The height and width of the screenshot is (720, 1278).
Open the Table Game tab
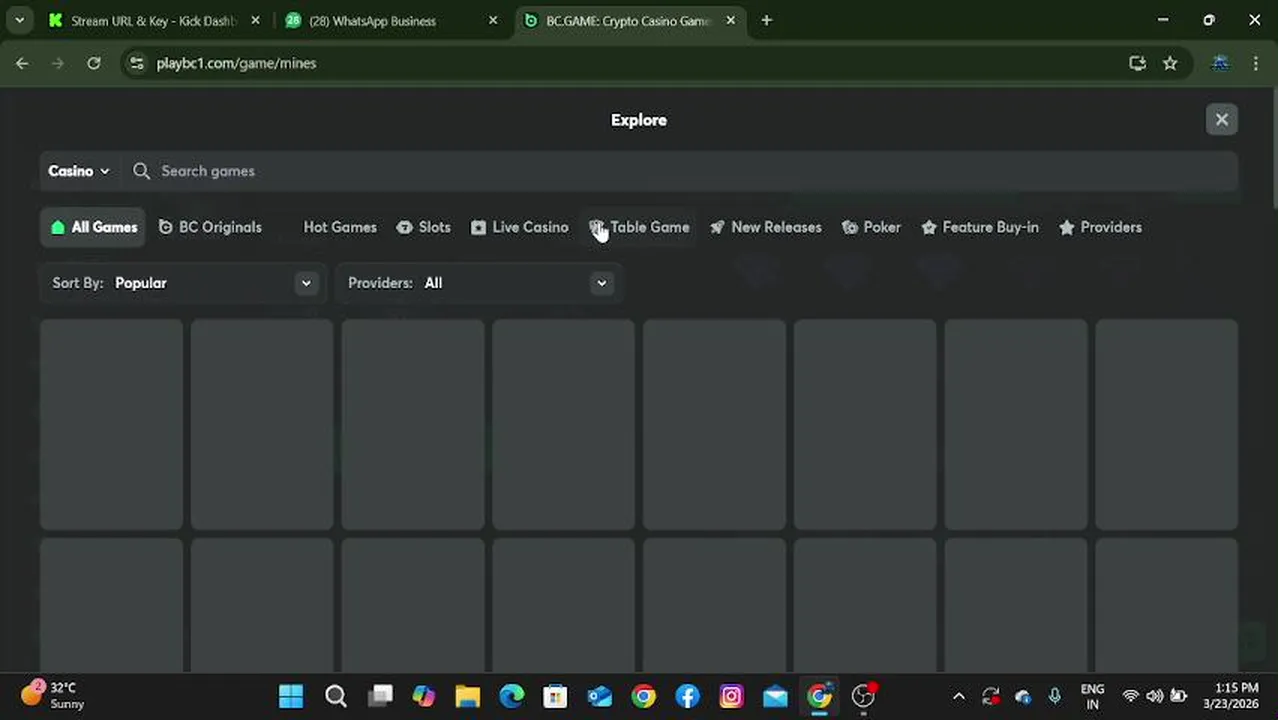639,227
